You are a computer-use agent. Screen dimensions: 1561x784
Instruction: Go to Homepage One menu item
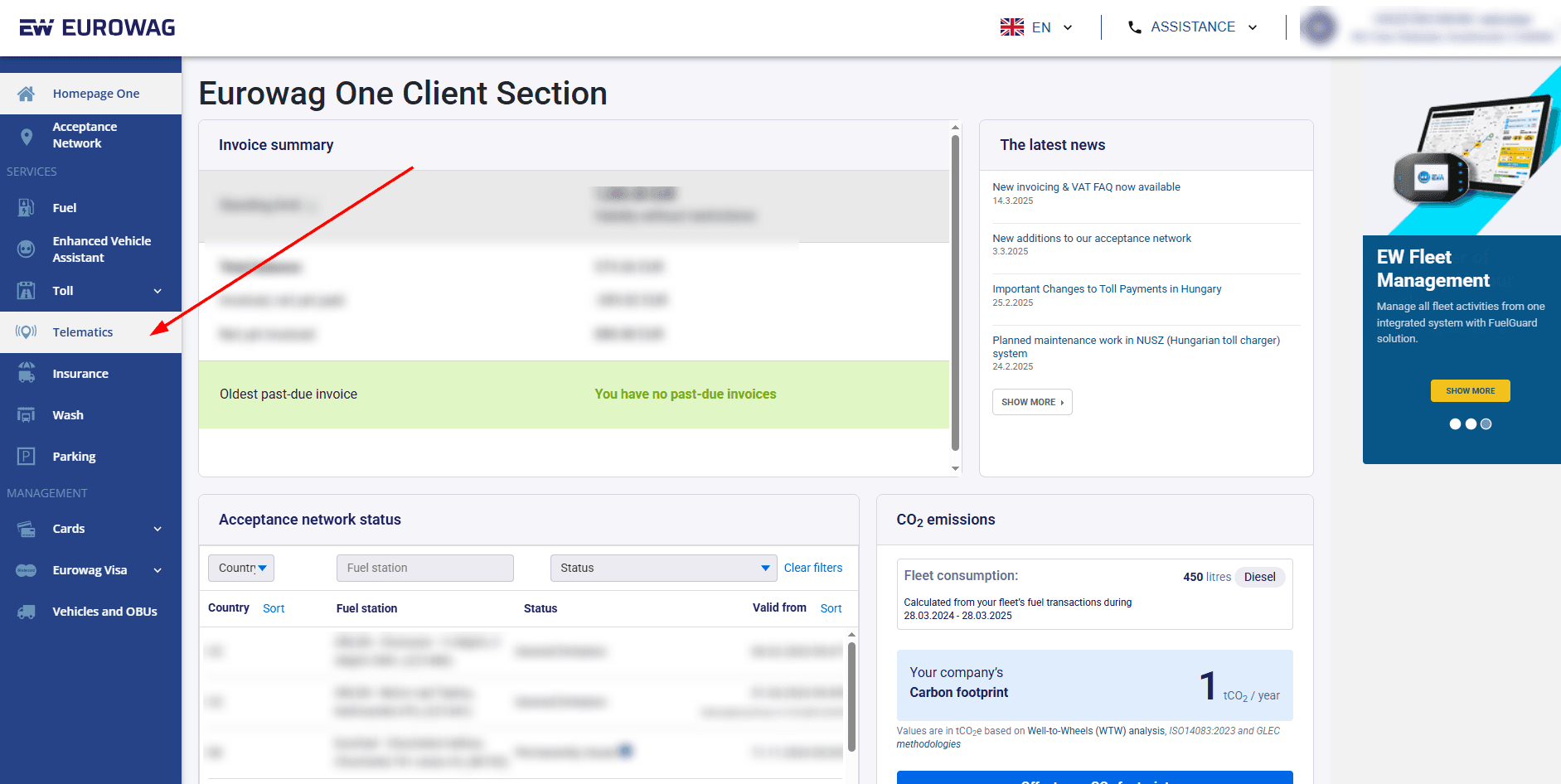tap(91, 94)
